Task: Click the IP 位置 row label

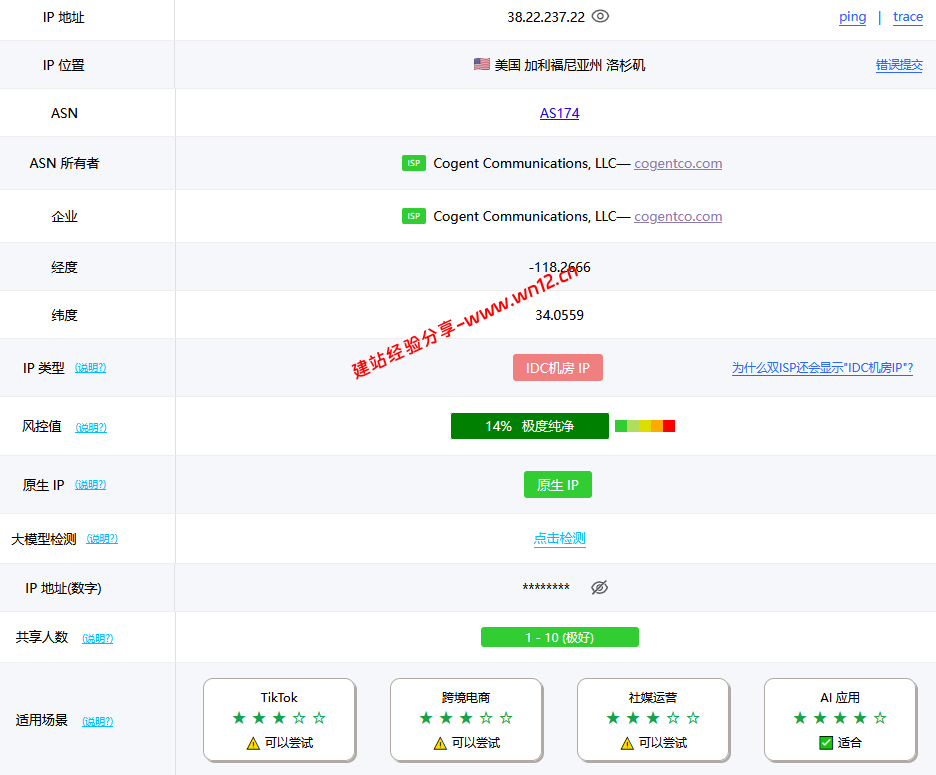Action: [x=63, y=65]
